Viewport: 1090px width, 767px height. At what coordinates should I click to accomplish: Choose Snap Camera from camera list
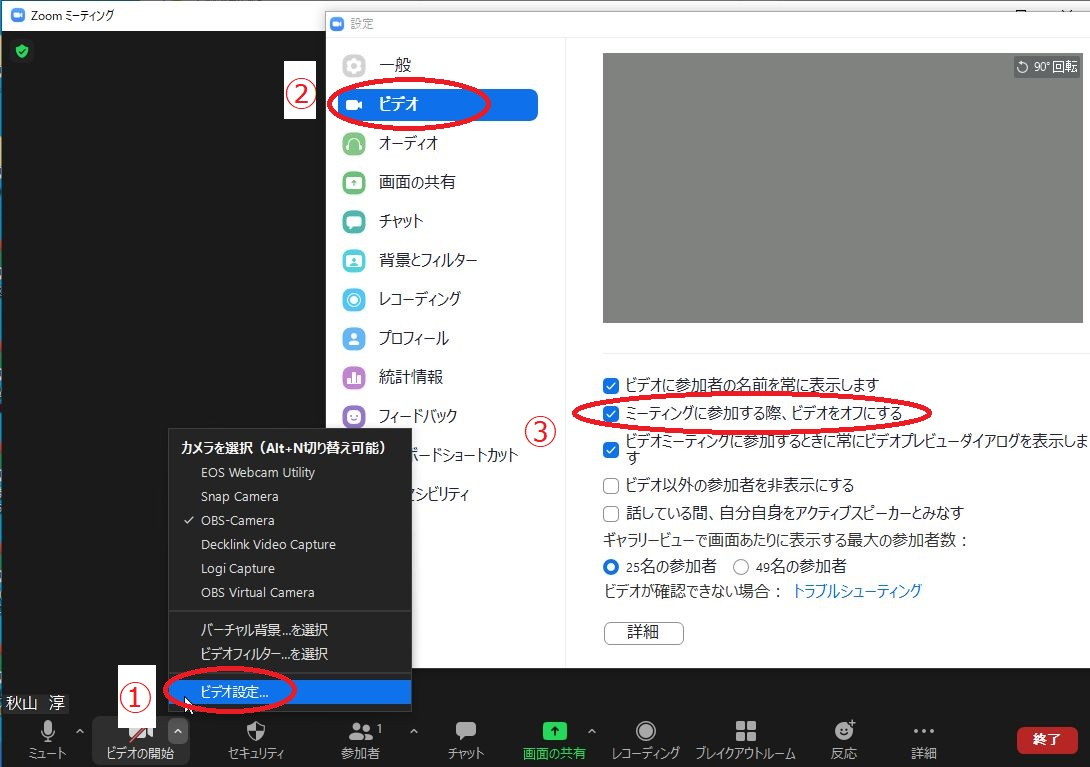(239, 497)
